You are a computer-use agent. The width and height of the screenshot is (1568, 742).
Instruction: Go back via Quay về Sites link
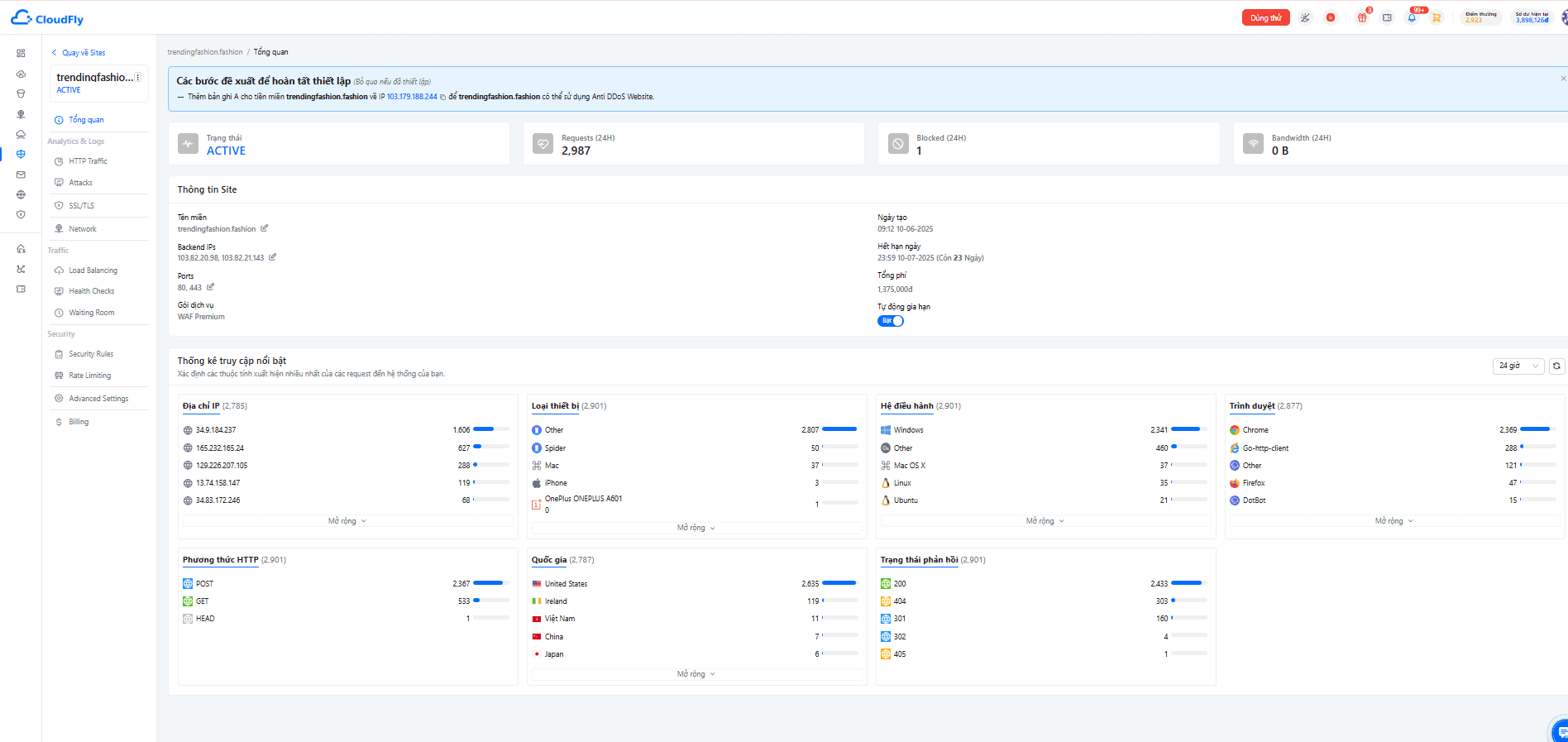tap(79, 53)
